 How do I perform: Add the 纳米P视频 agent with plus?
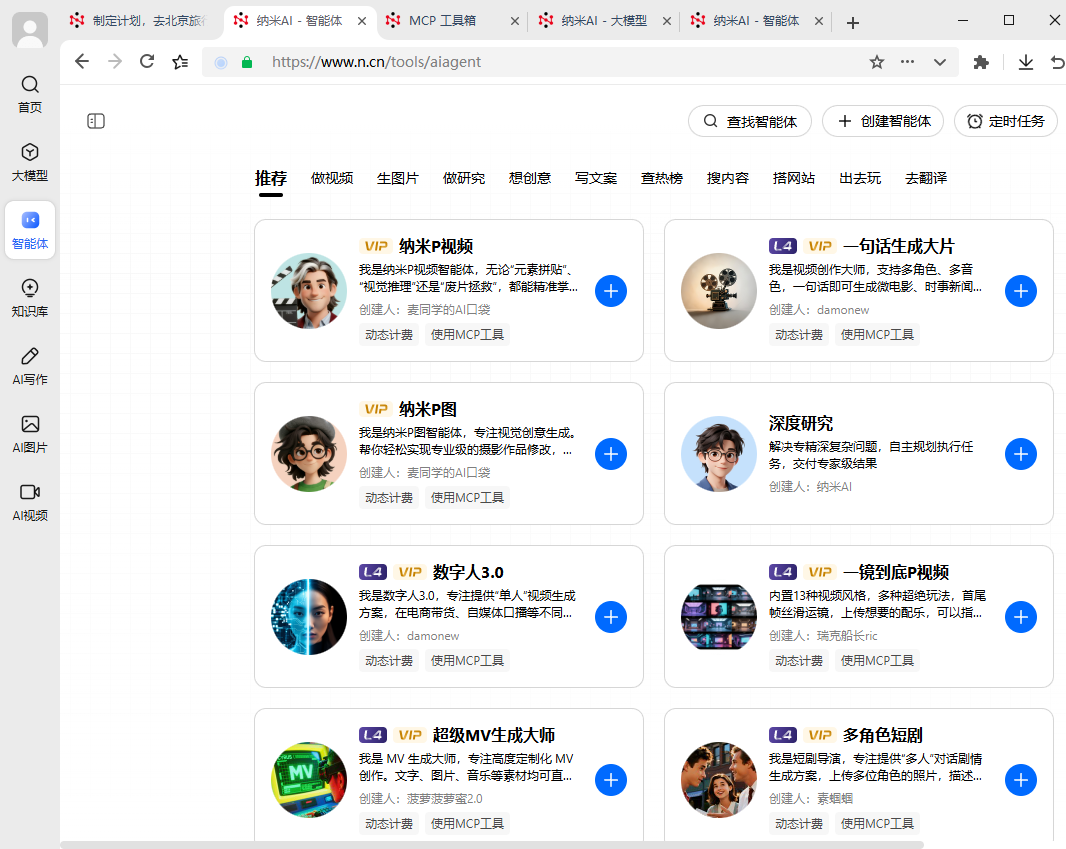point(611,291)
